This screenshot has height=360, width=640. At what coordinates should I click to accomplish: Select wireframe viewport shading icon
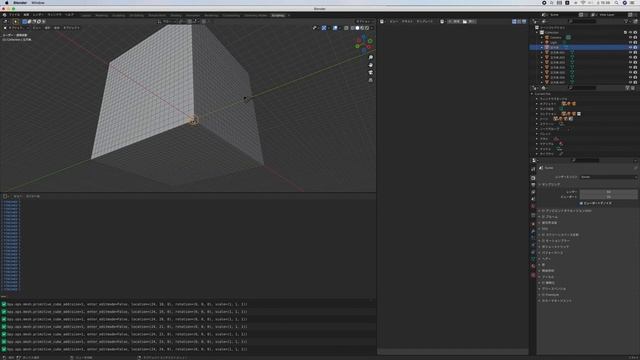353,28
